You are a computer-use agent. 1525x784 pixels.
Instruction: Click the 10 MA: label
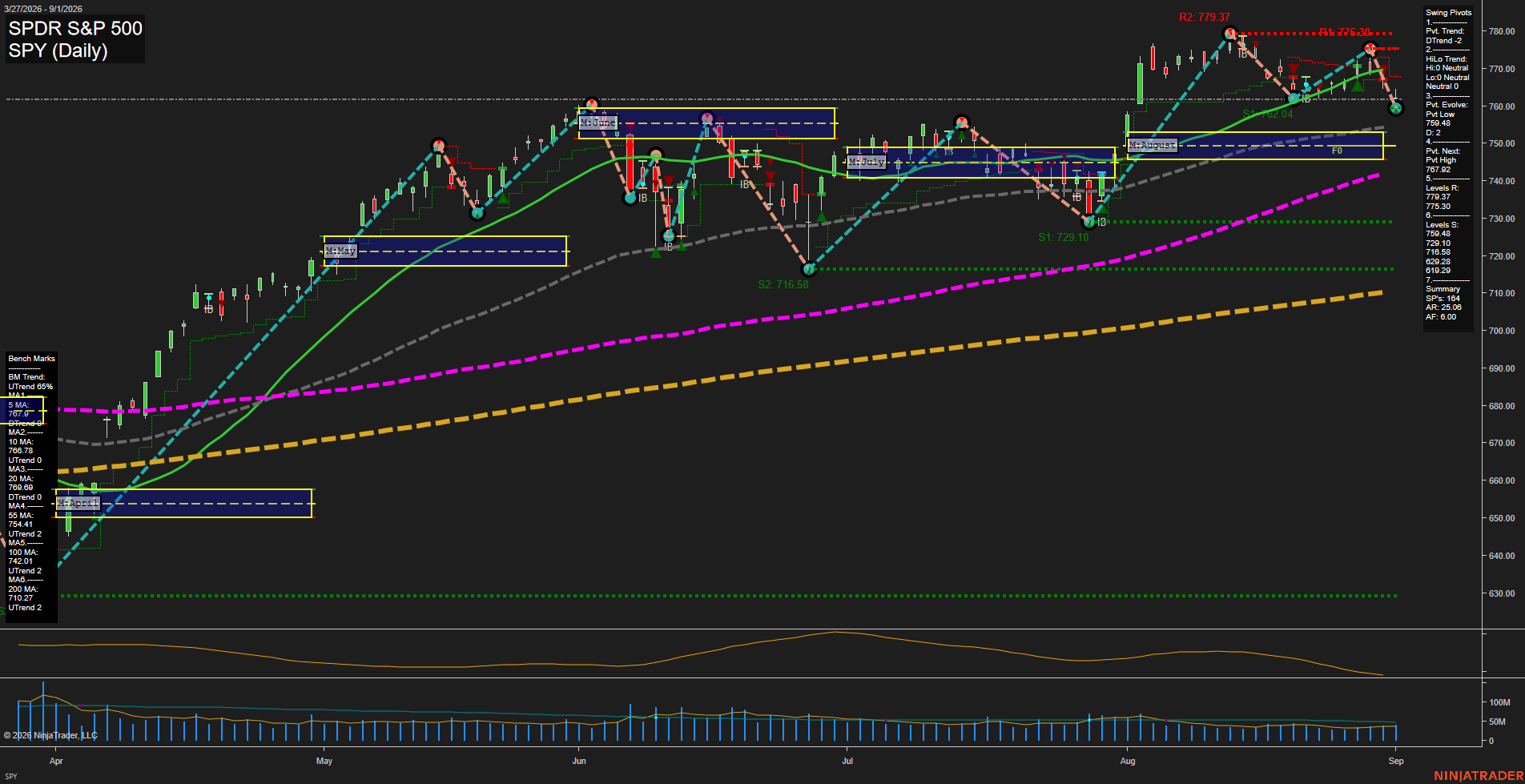21,442
